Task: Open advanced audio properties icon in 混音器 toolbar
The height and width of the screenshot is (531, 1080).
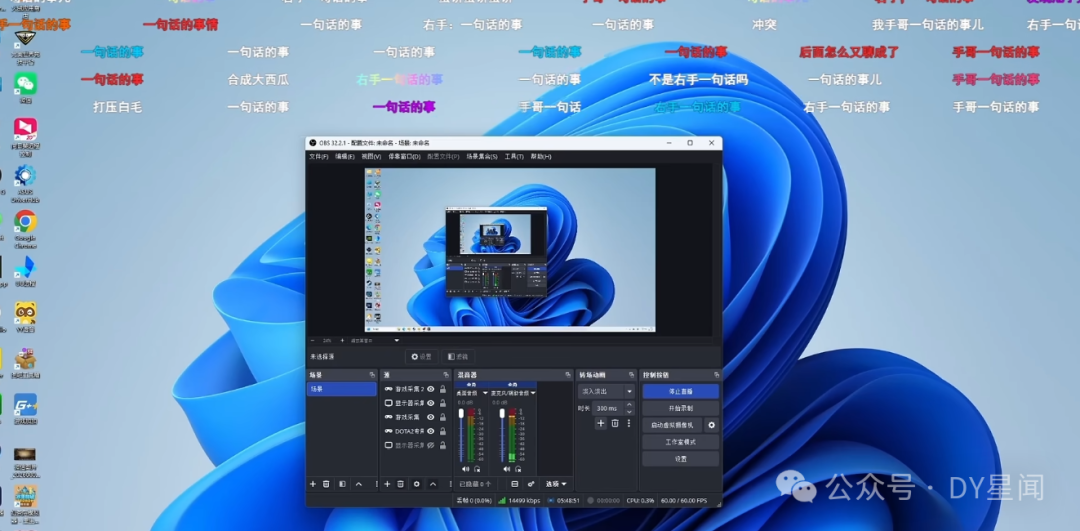Action: pos(531,484)
